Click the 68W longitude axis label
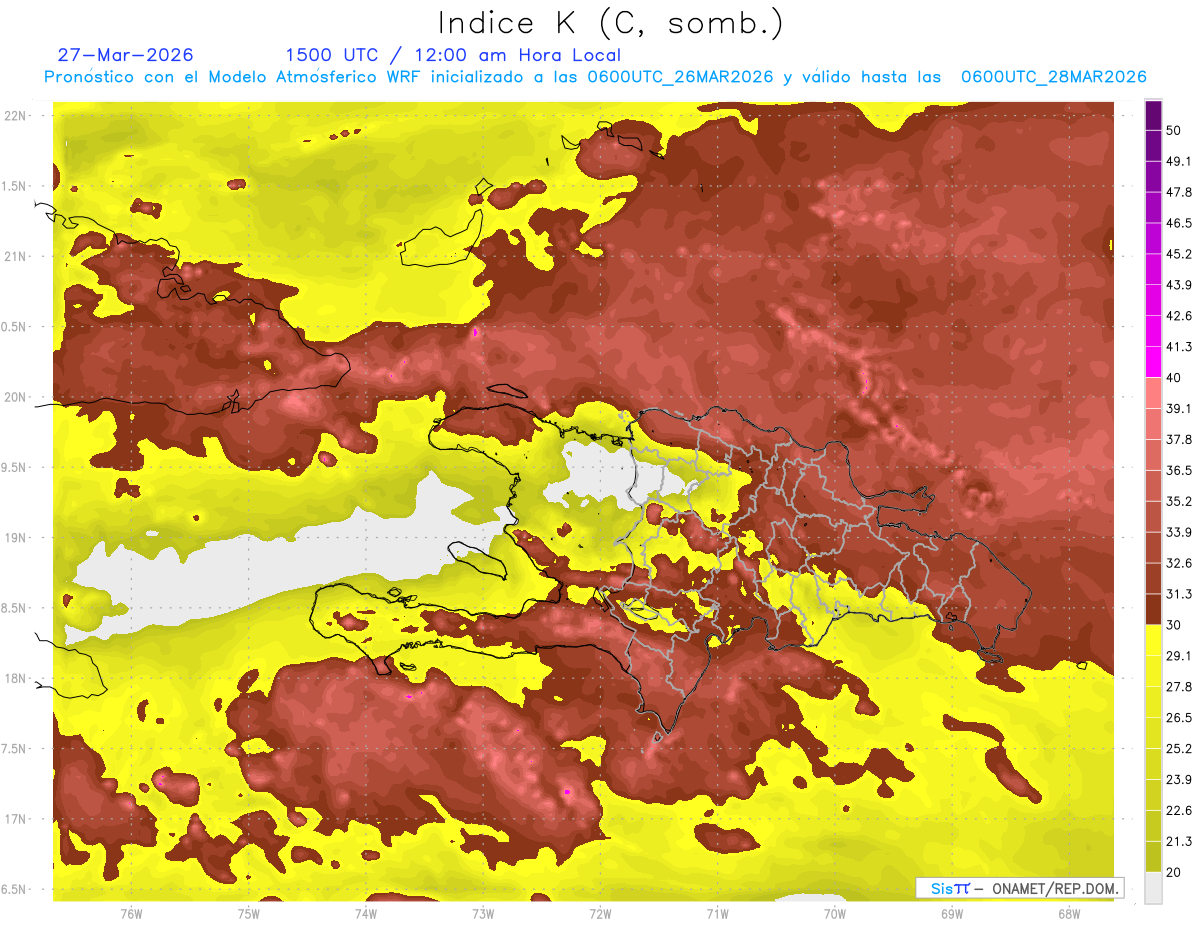This screenshot has width=1200, height=927. [x=1069, y=913]
